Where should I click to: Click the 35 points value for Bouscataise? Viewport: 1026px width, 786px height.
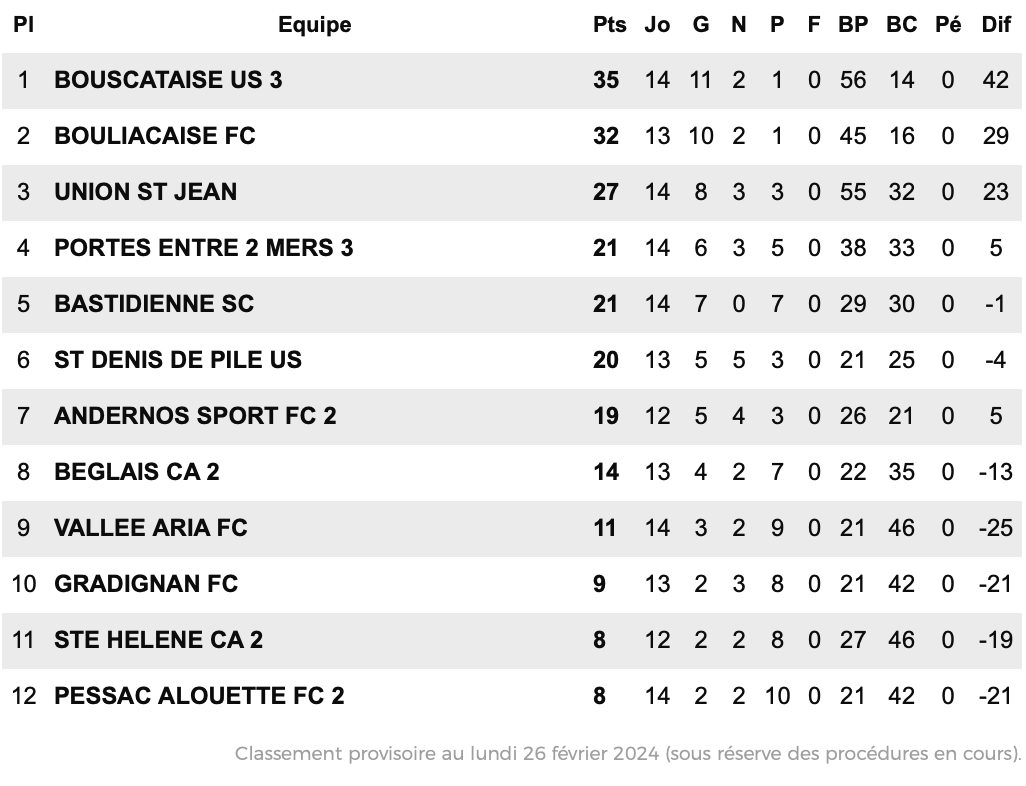coord(606,80)
